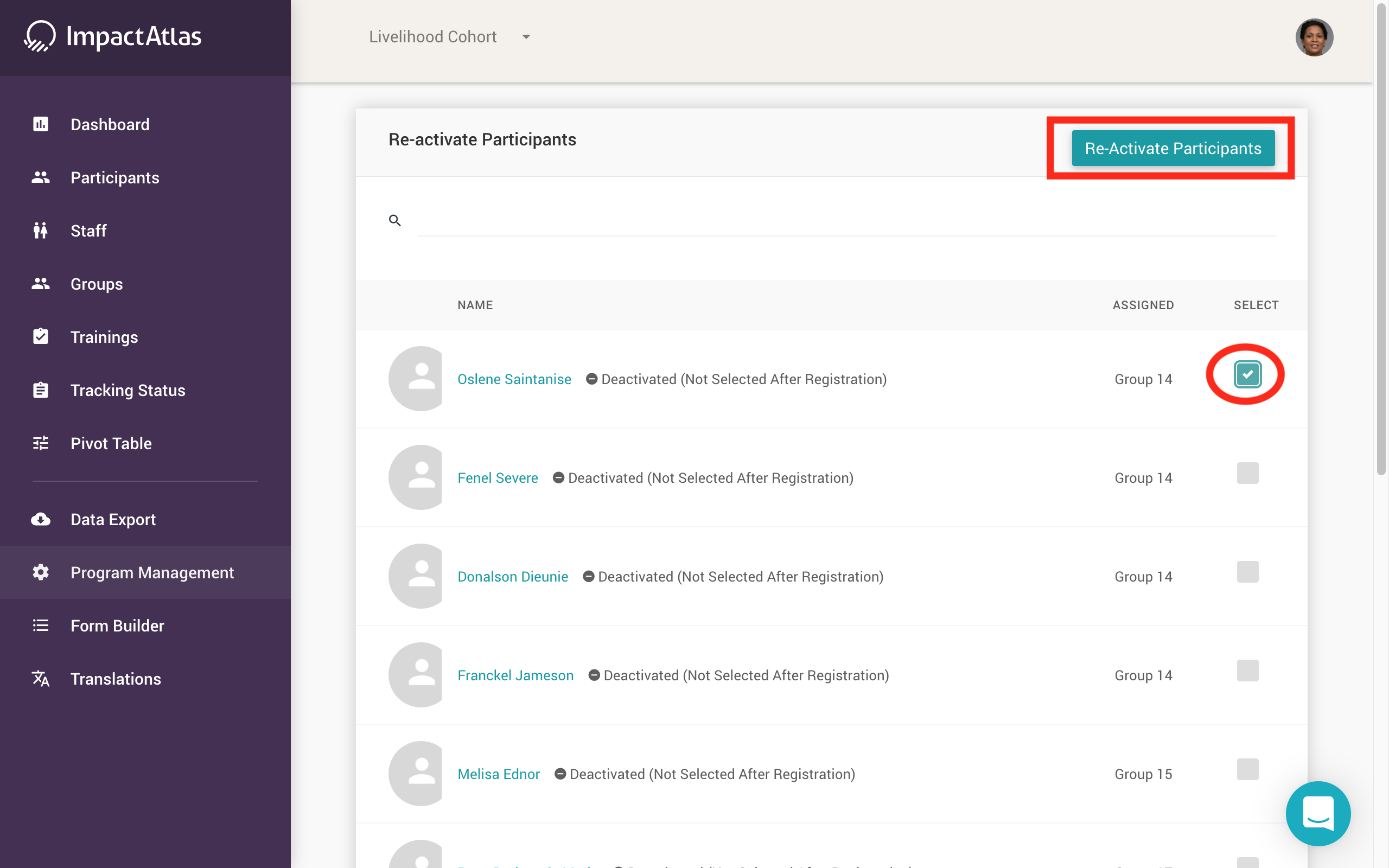
Task: Go to Form Builder menu item
Action: click(x=117, y=626)
